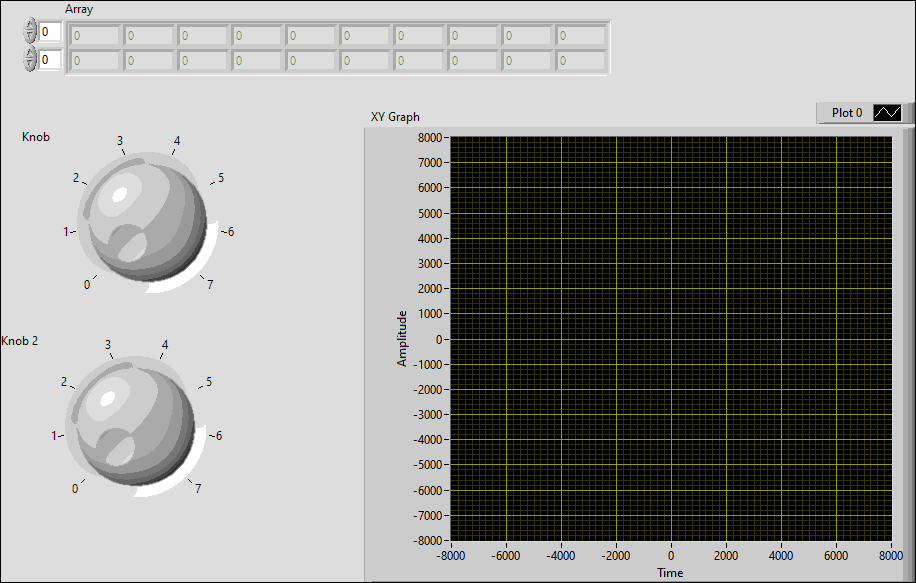Screen dimensions: 916x583
Task: Click the Array's lower index number field
Action: (x=50, y=60)
